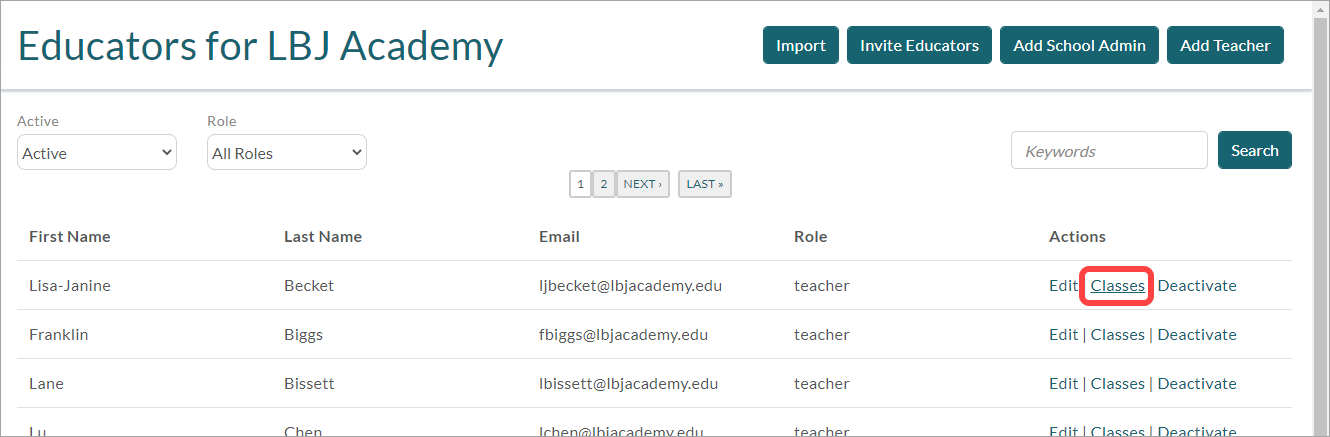The image size is (1330, 437).
Task: Go to page 2 of educators
Action: [603, 184]
